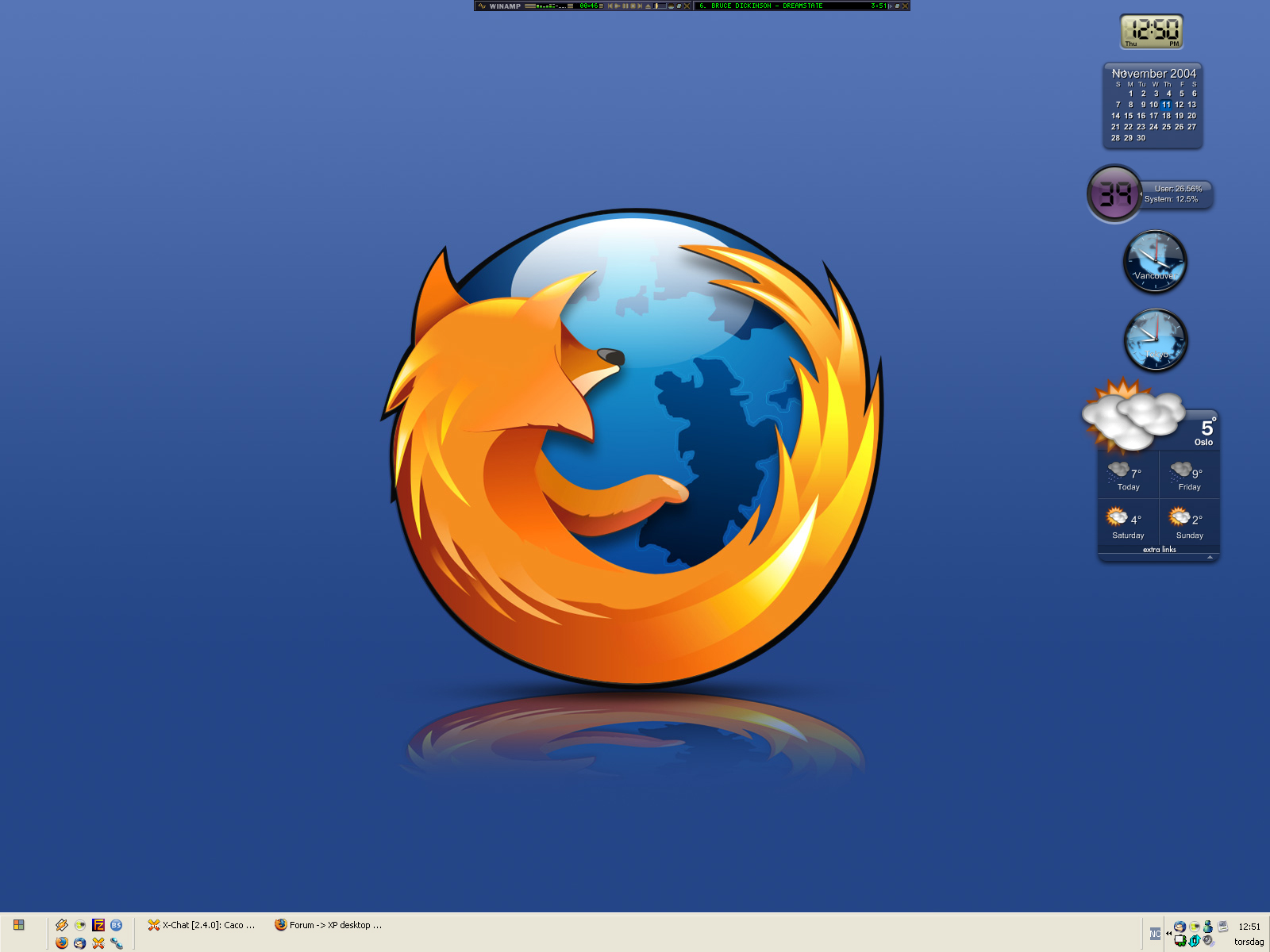1270x952 pixels.
Task: Click Winamp eject open file button
Action: [x=648, y=6]
